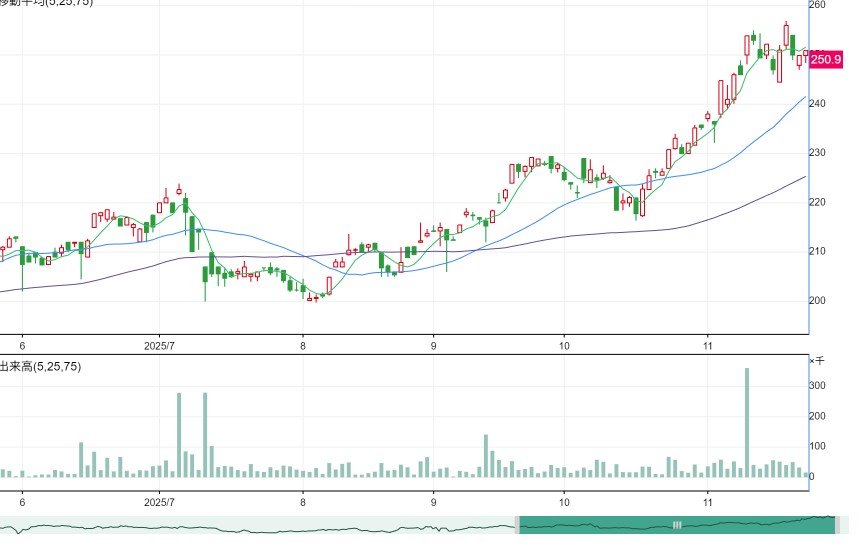Viewport: 861px width, 550px height.
Task: Click the 220 price axis label
Action: pos(817,202)
